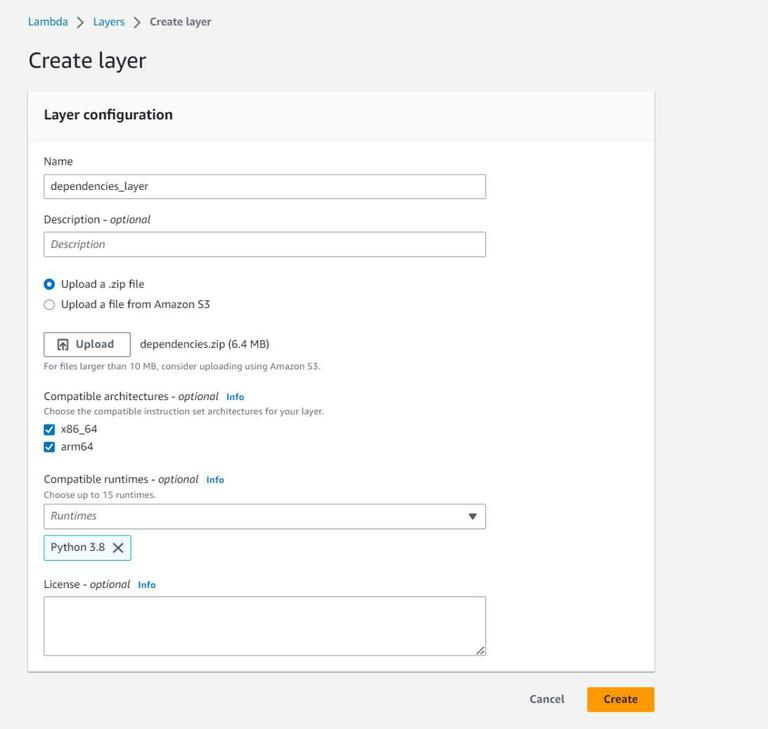Open Info for Compatible architectures
This screenshot has height=729, width=768.
235,397
